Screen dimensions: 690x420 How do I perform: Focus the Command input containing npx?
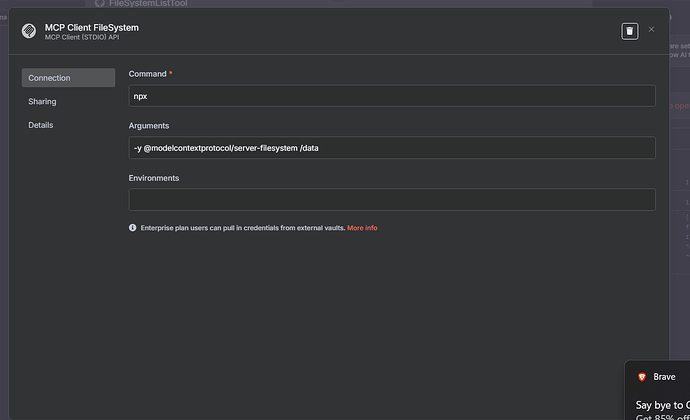[x=392, y=96]
